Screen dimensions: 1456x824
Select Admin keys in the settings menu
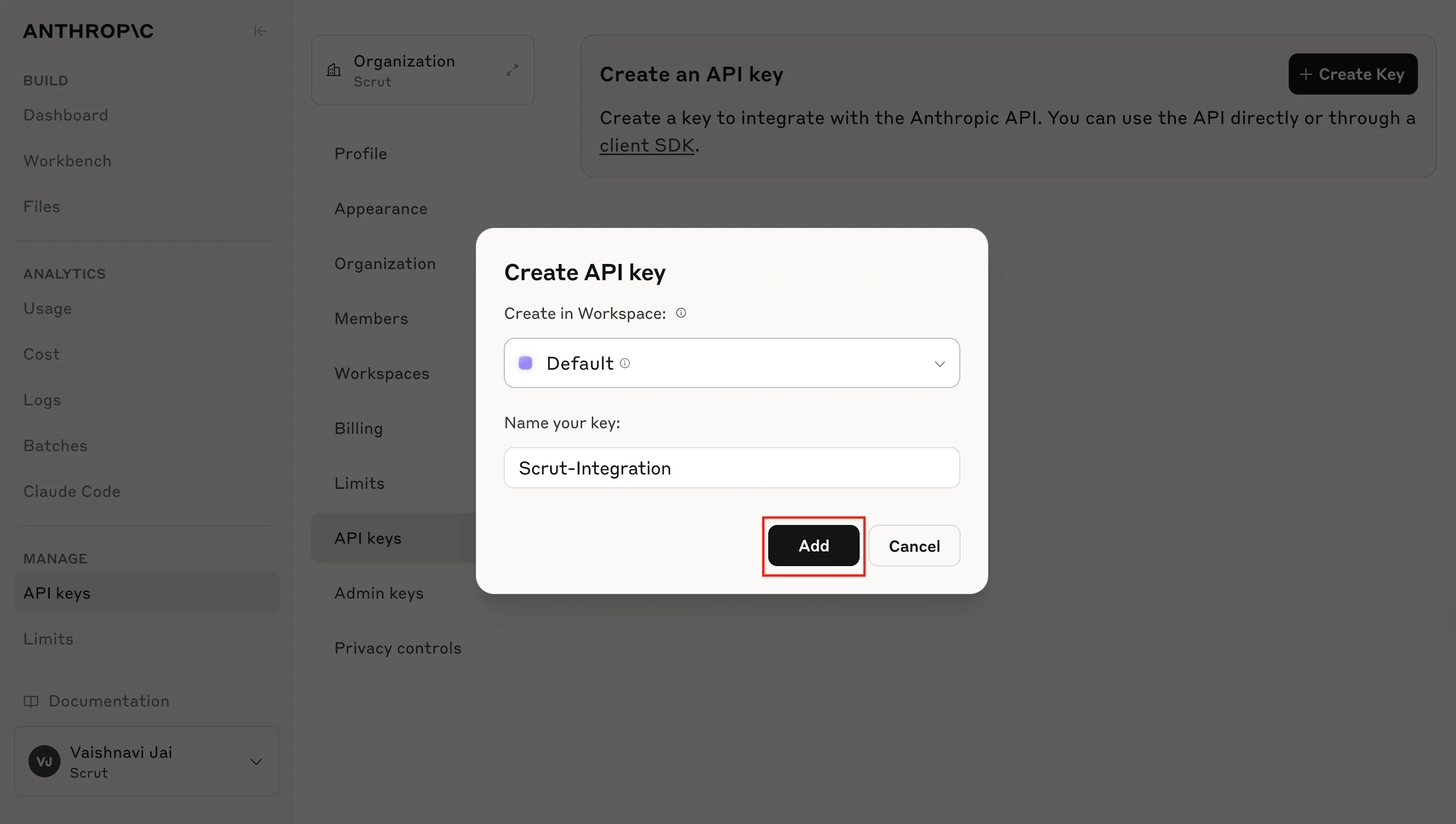pyautogui.click(x=379, y=593)
